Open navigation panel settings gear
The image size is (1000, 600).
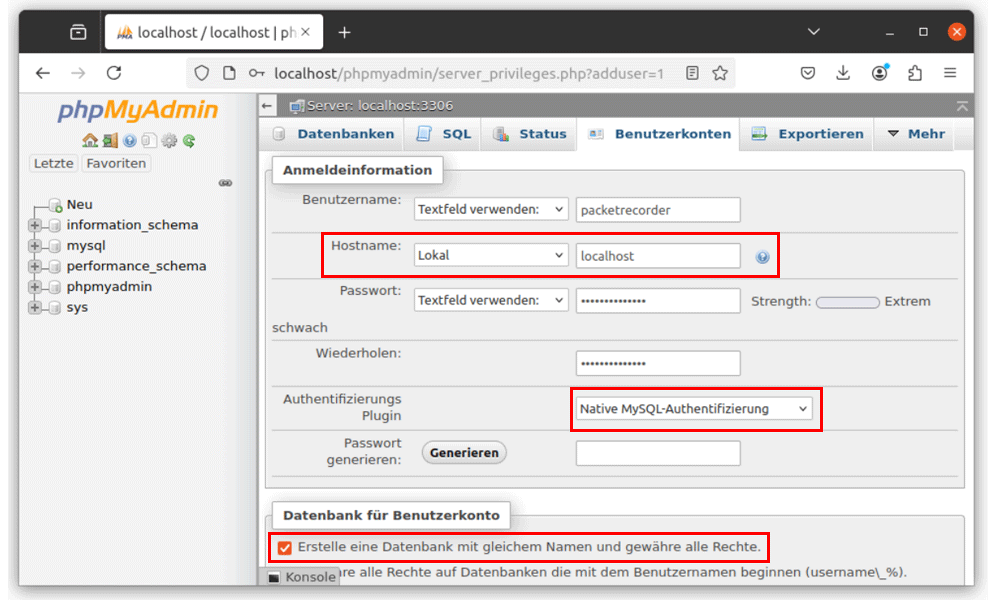(x=169, y=140)
